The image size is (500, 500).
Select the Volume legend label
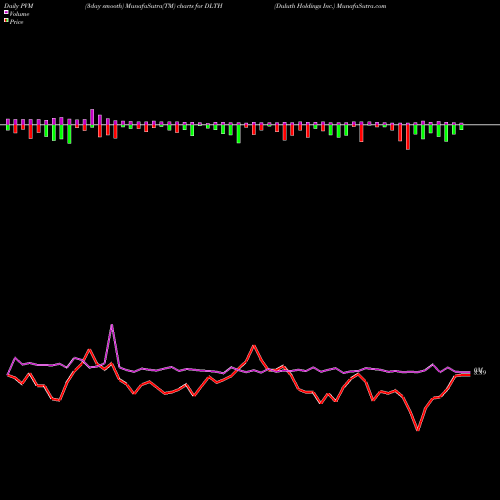point(19,14)
